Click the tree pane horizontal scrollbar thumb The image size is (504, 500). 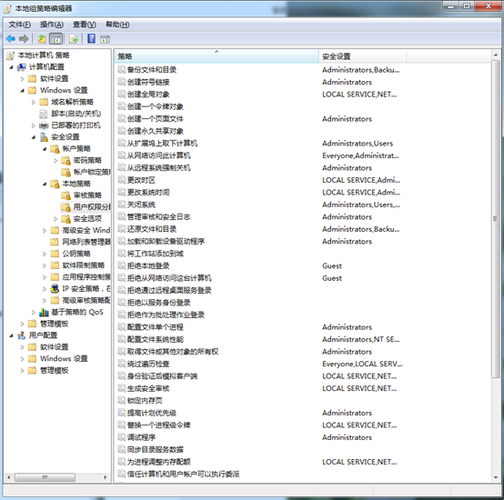(x=45, y=477)
